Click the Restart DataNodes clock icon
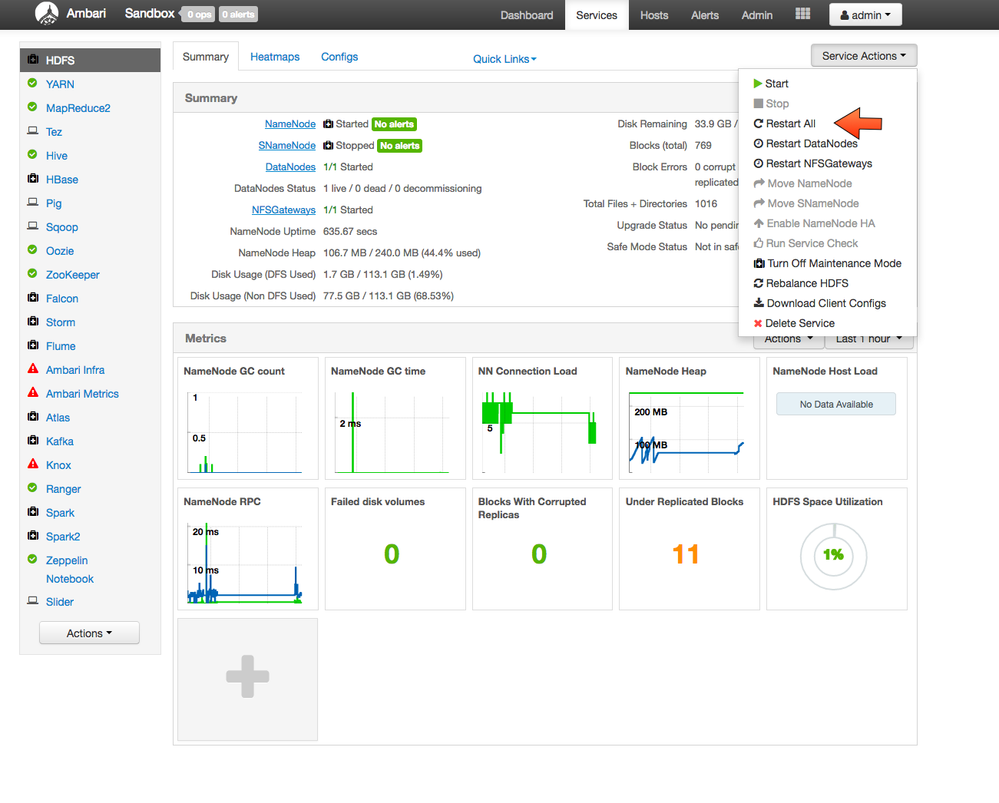The image size is (999, 803). pos(758,143)
